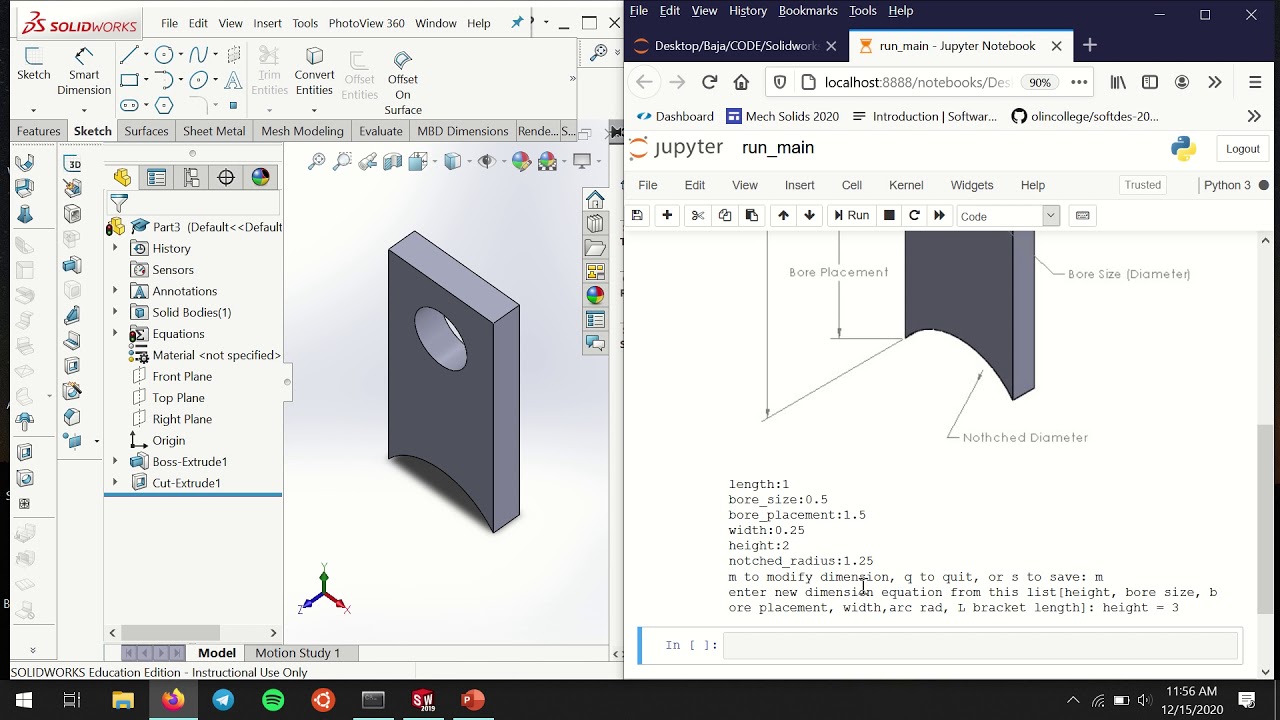The width and height of the screenshot is (1280, 720).
Task: Click the Smart Dimension tool
Action: coord(84,72)
